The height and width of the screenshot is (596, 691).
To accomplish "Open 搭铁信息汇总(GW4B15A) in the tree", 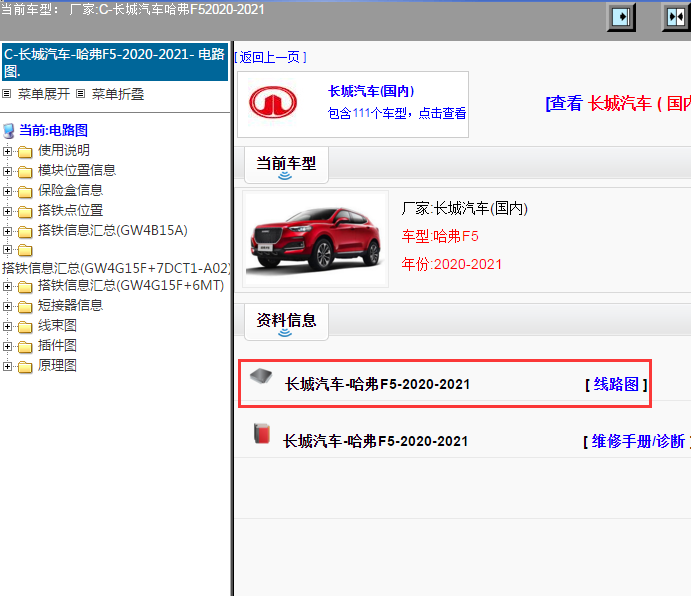I will click(113, 230).
